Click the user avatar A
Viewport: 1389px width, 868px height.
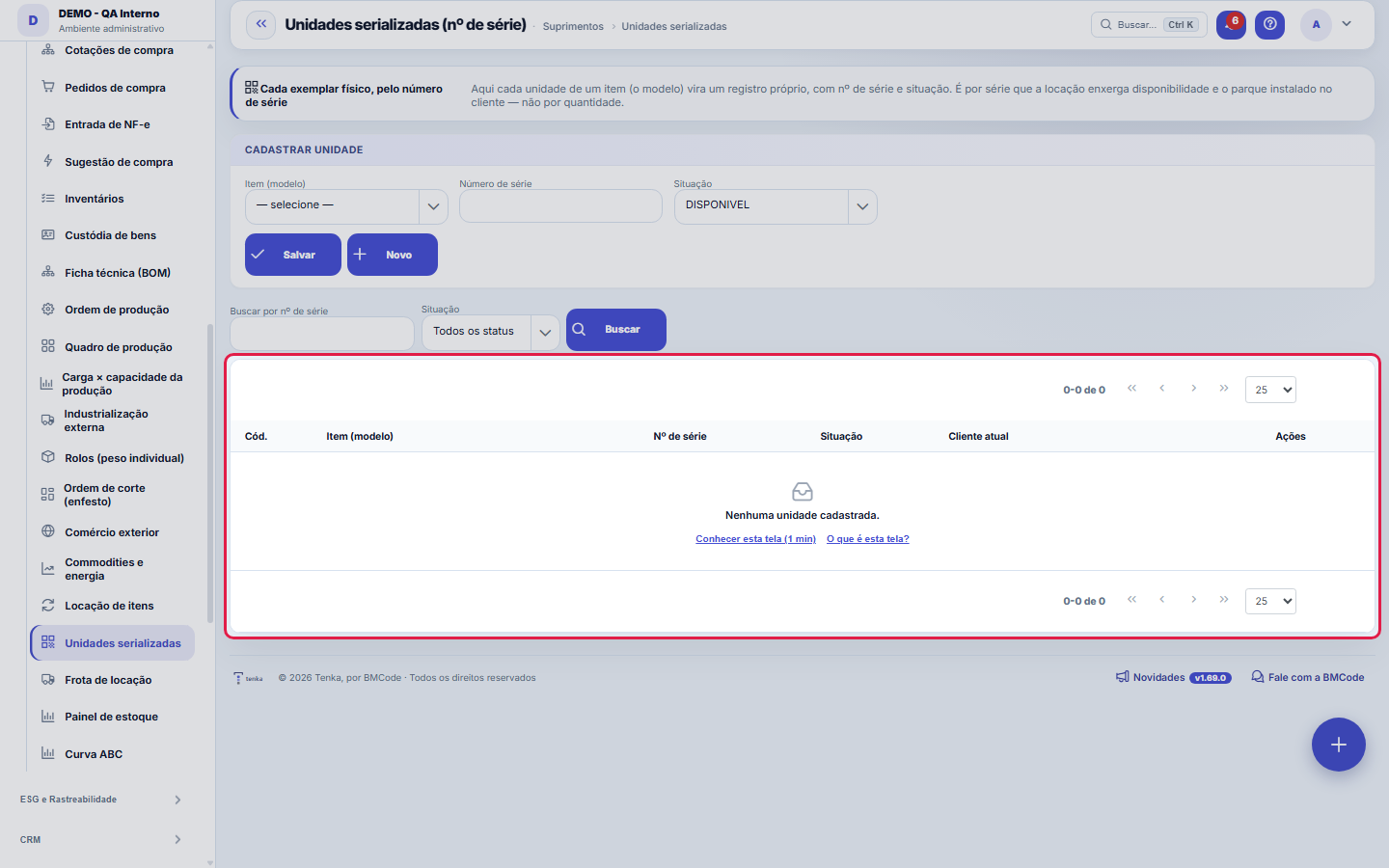point(1316,25)
